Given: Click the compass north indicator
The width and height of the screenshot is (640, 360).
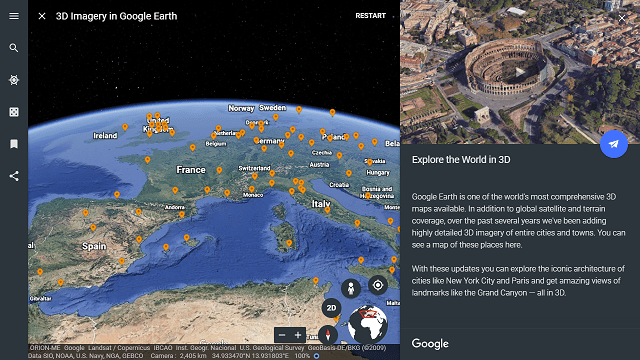Looking at the screenshot, I should point(328,335).
